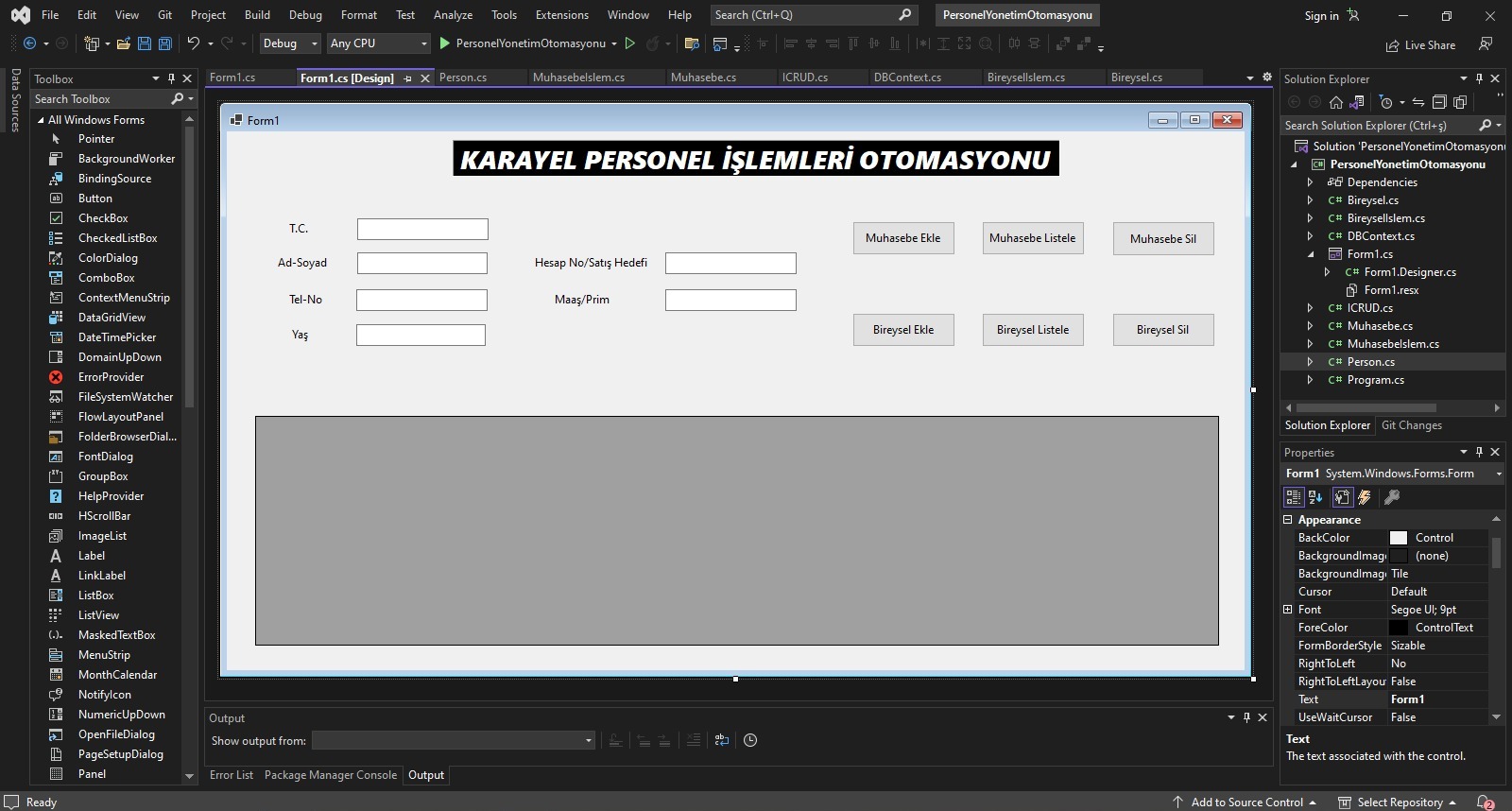1512x811 pixels.
Task: Click Muhasebe Listele button on form
Action: (1033, 238)
